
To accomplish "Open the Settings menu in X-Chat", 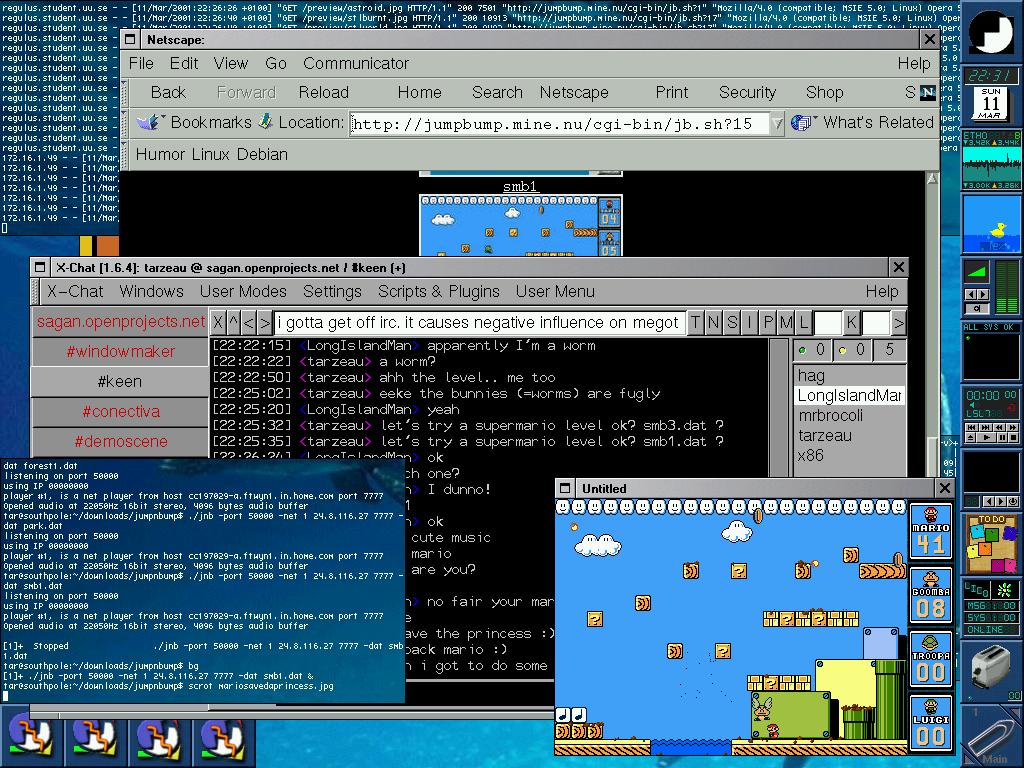I will [x=332, y=291].
